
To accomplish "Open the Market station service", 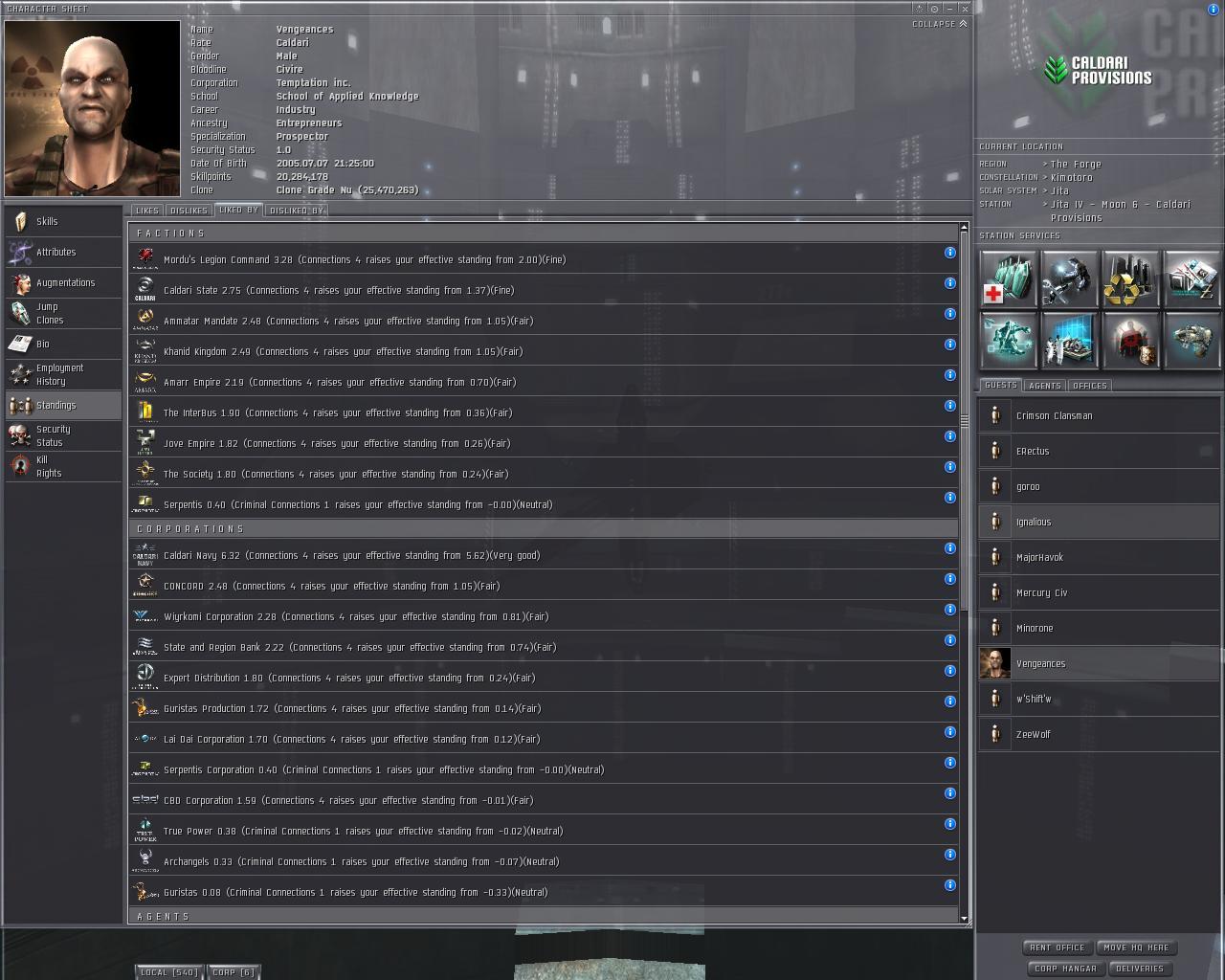I will [1192, 279].
